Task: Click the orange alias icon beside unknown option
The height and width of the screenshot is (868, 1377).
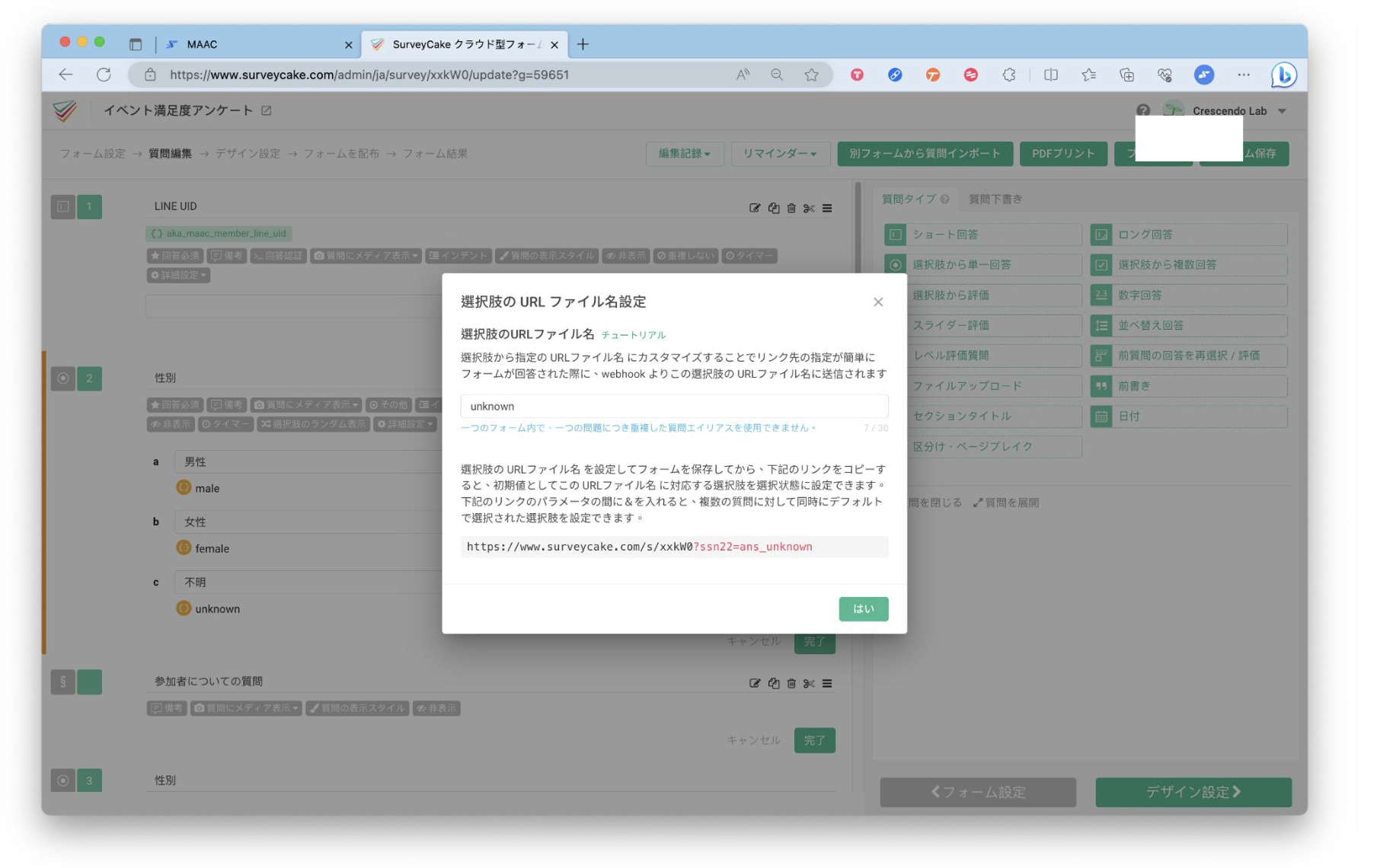Action: 184,608
